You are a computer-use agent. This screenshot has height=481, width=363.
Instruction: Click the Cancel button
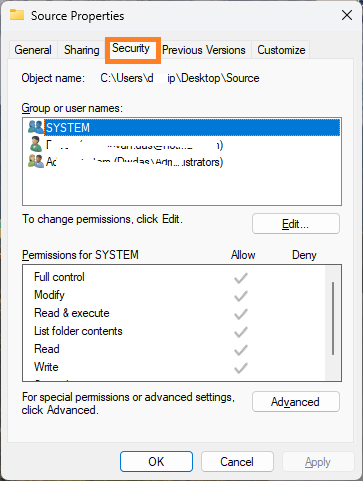237,462
